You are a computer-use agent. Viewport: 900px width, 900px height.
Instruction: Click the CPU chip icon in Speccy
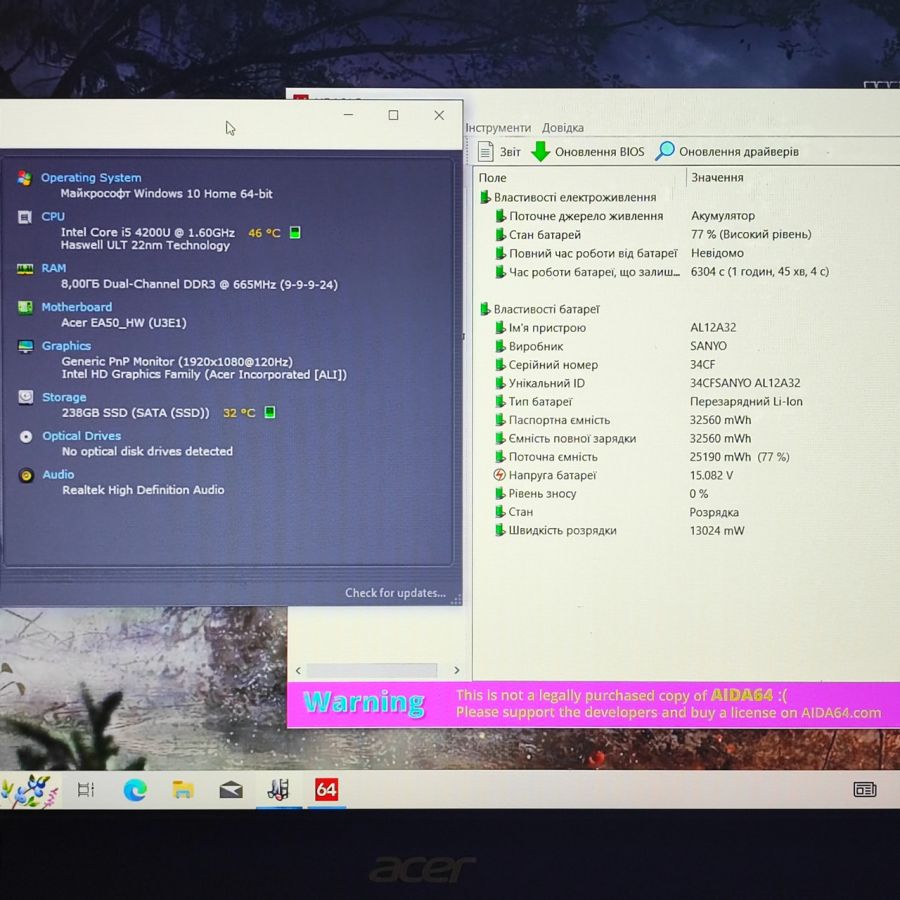point(25,217)
